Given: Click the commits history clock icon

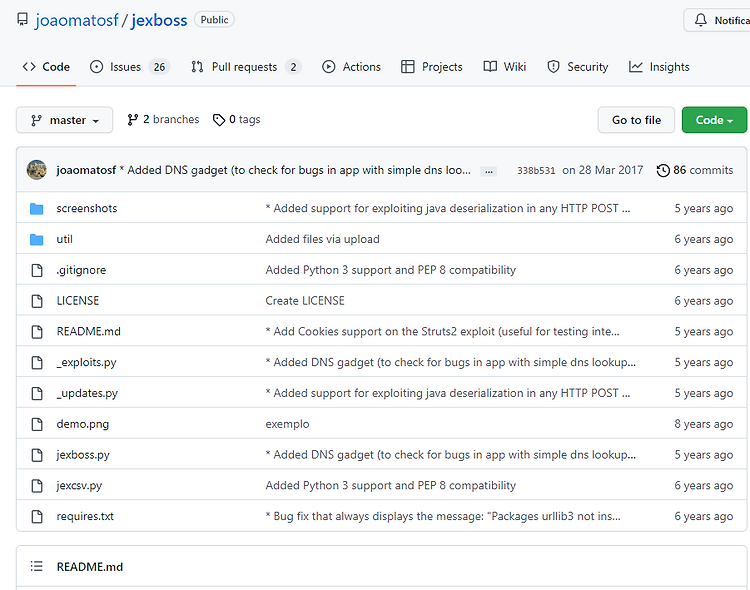Looking at the screenshot, I should coord(663,170).
